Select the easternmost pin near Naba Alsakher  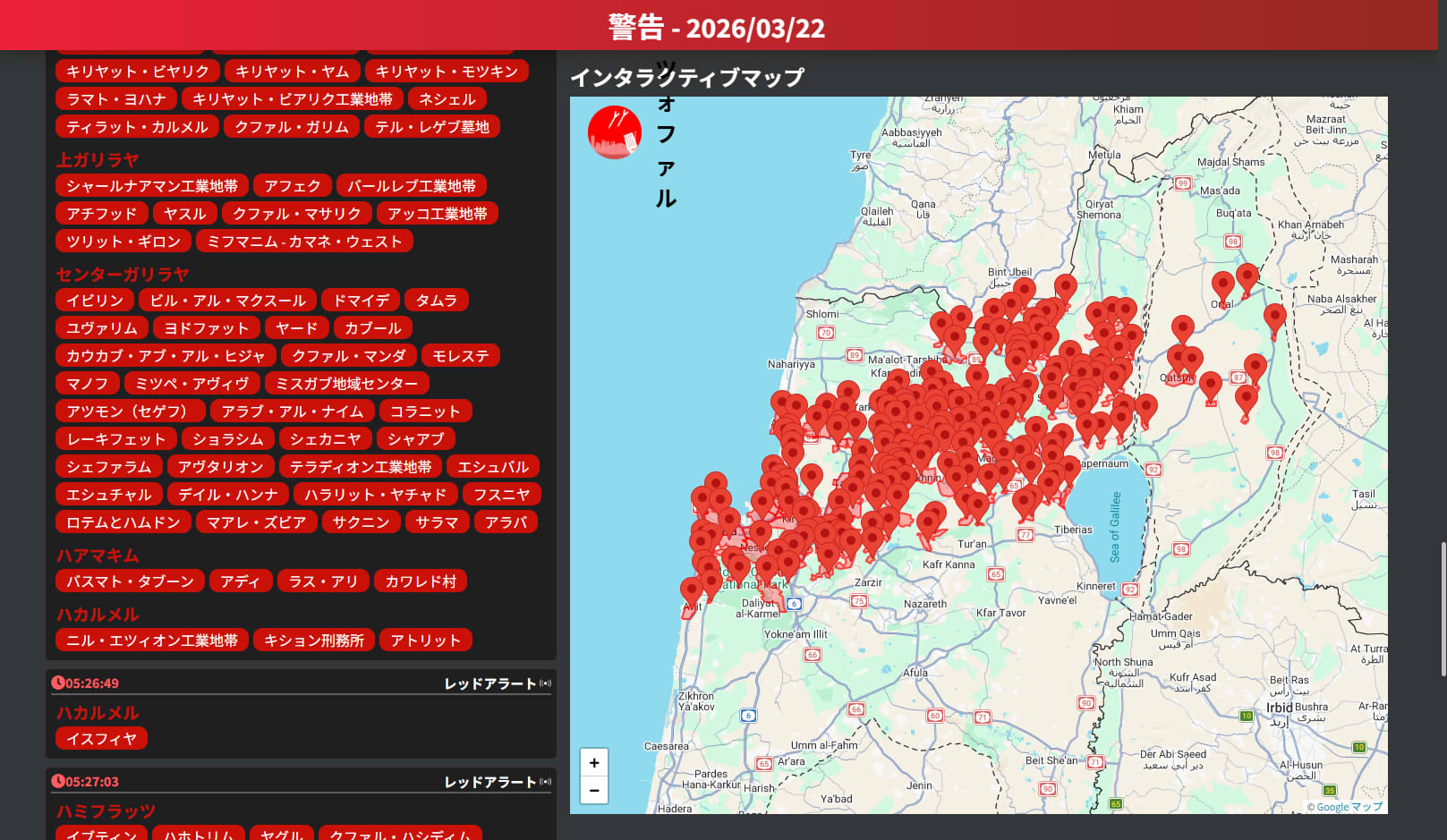1274,318
